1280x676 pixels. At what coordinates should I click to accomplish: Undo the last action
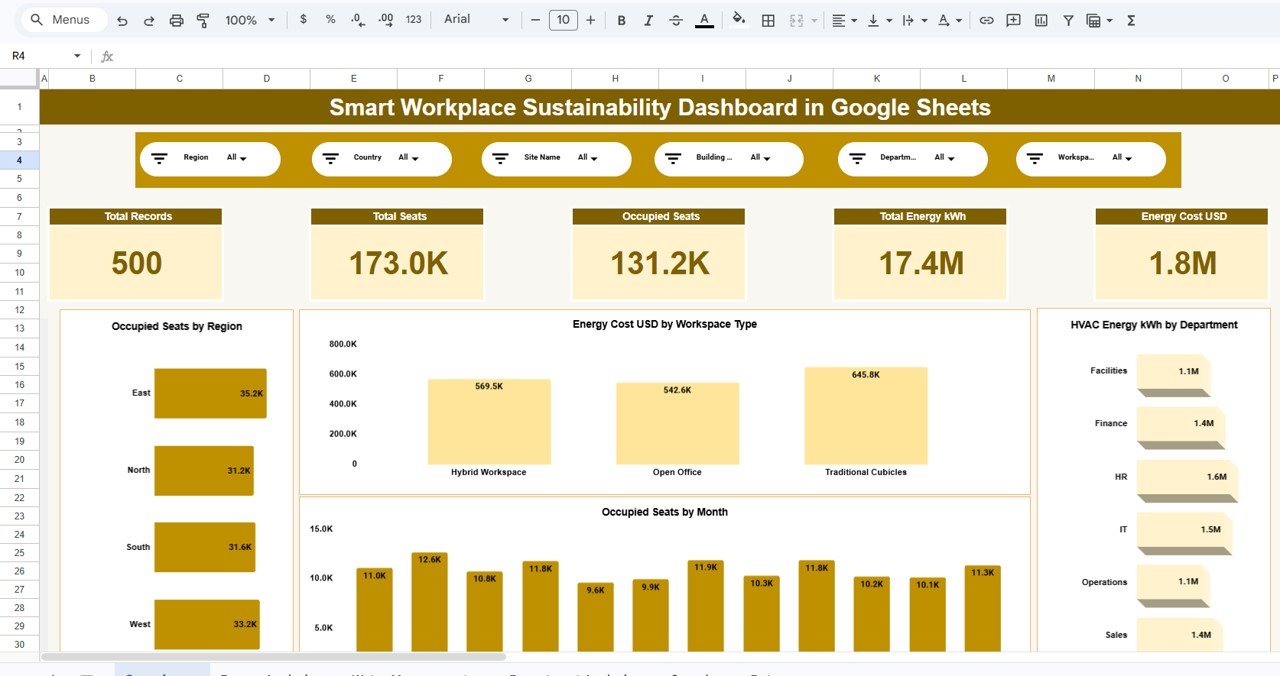coord(121,19)
